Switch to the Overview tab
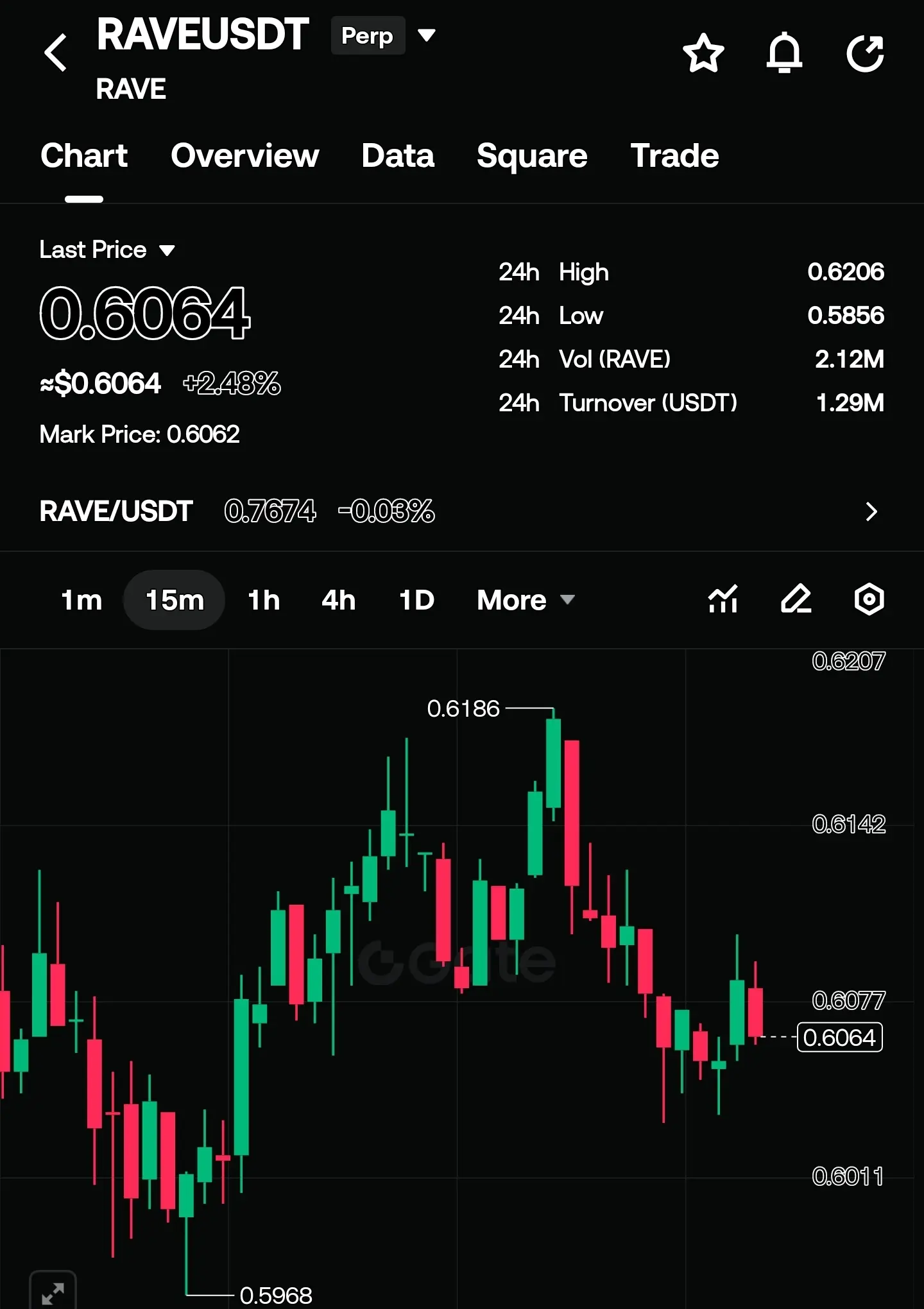Screen dimensions: 924x1309 tap(244, 156)
